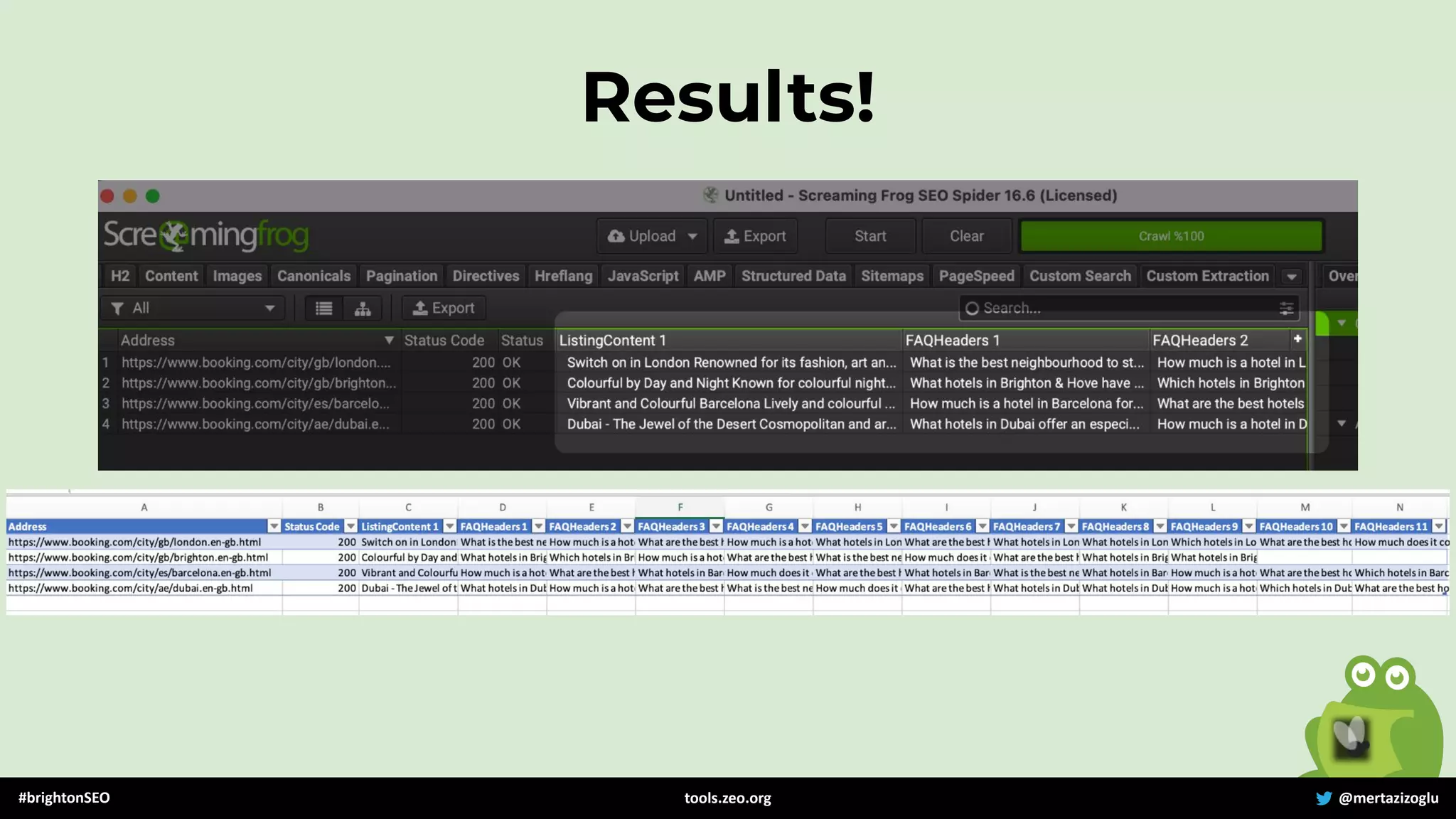Select the Pagination tab
The height and width of the screenshot is (819, 1456).
click(402, 276)
